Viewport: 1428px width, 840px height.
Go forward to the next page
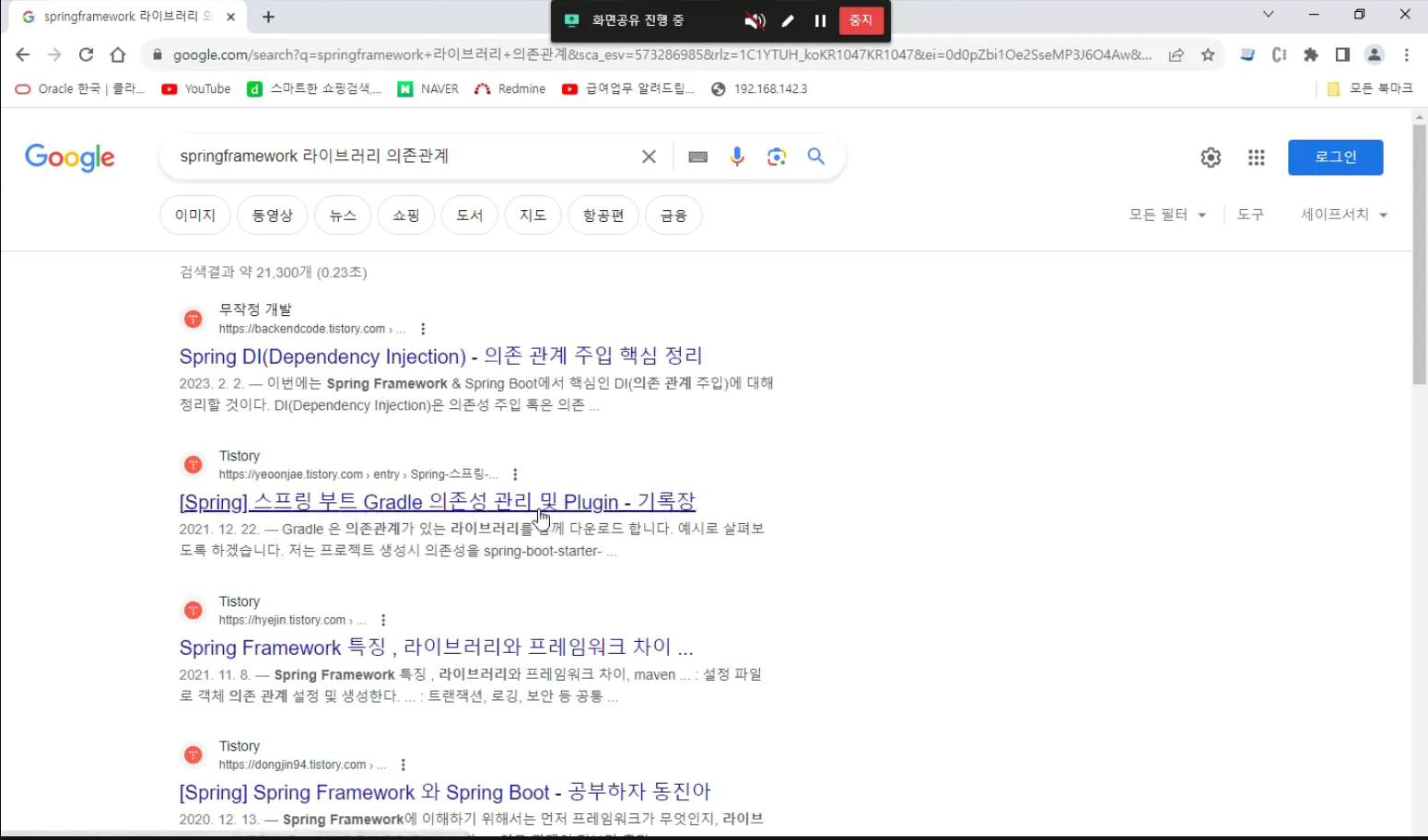point(54,54)
